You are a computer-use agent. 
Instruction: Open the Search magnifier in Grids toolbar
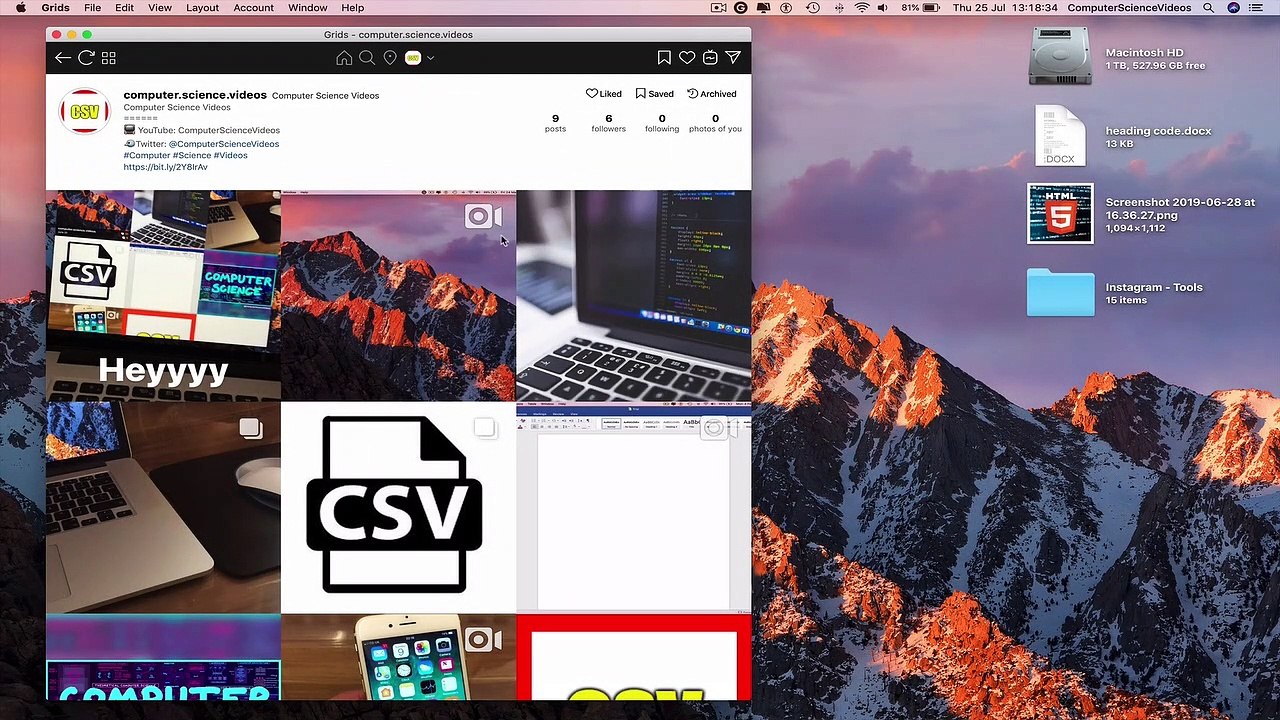click(x=367, y=58)
